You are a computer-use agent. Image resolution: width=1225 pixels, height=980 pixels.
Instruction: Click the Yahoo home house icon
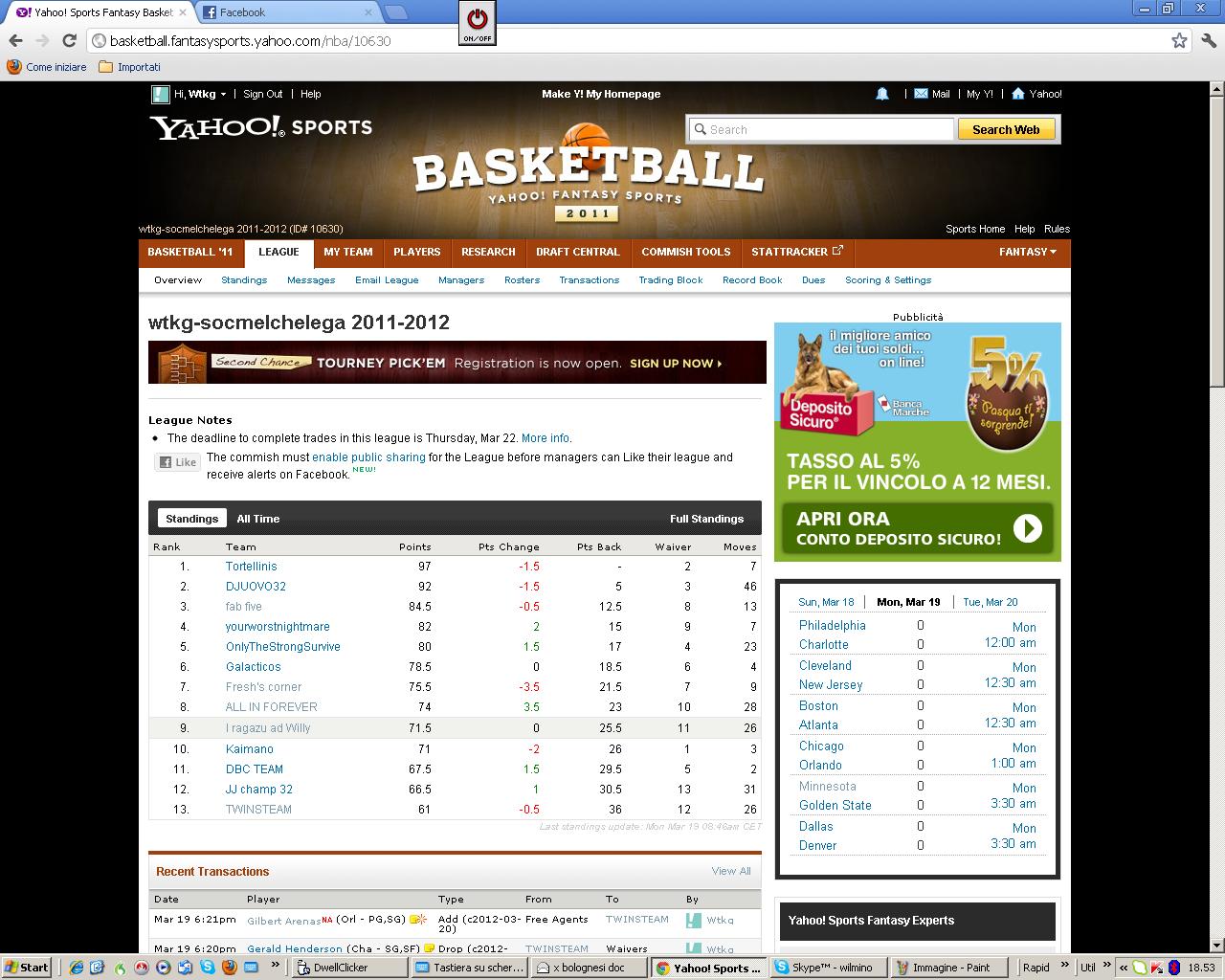click(1018, 94)
